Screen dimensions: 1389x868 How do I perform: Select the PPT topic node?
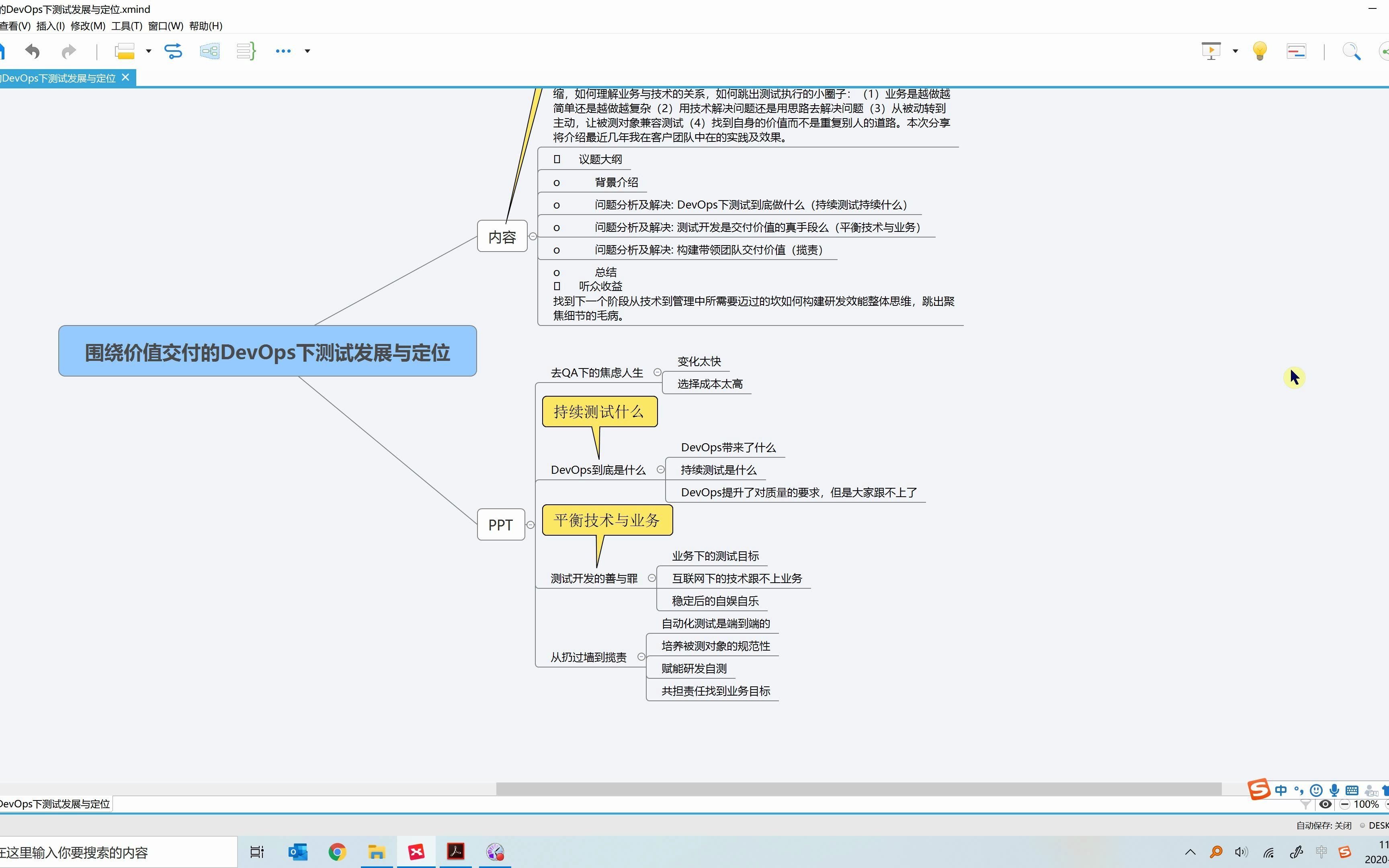point(500,525)
